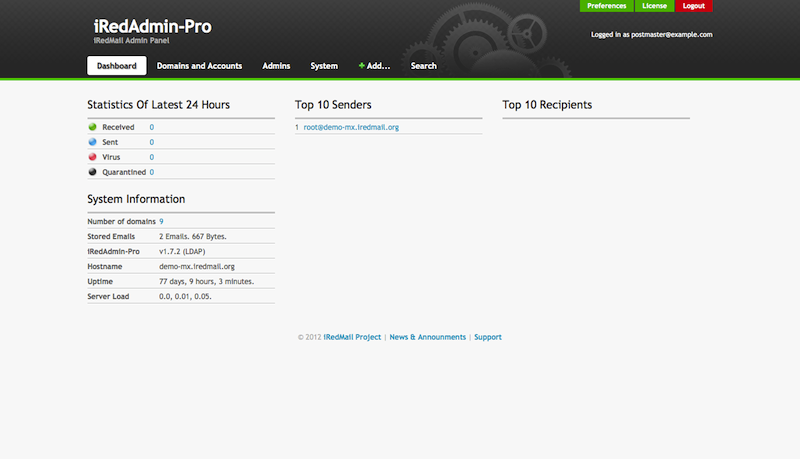Click the 'Hostname' label
This screenshot has width=800, height=459.
[x=105, y=266]
